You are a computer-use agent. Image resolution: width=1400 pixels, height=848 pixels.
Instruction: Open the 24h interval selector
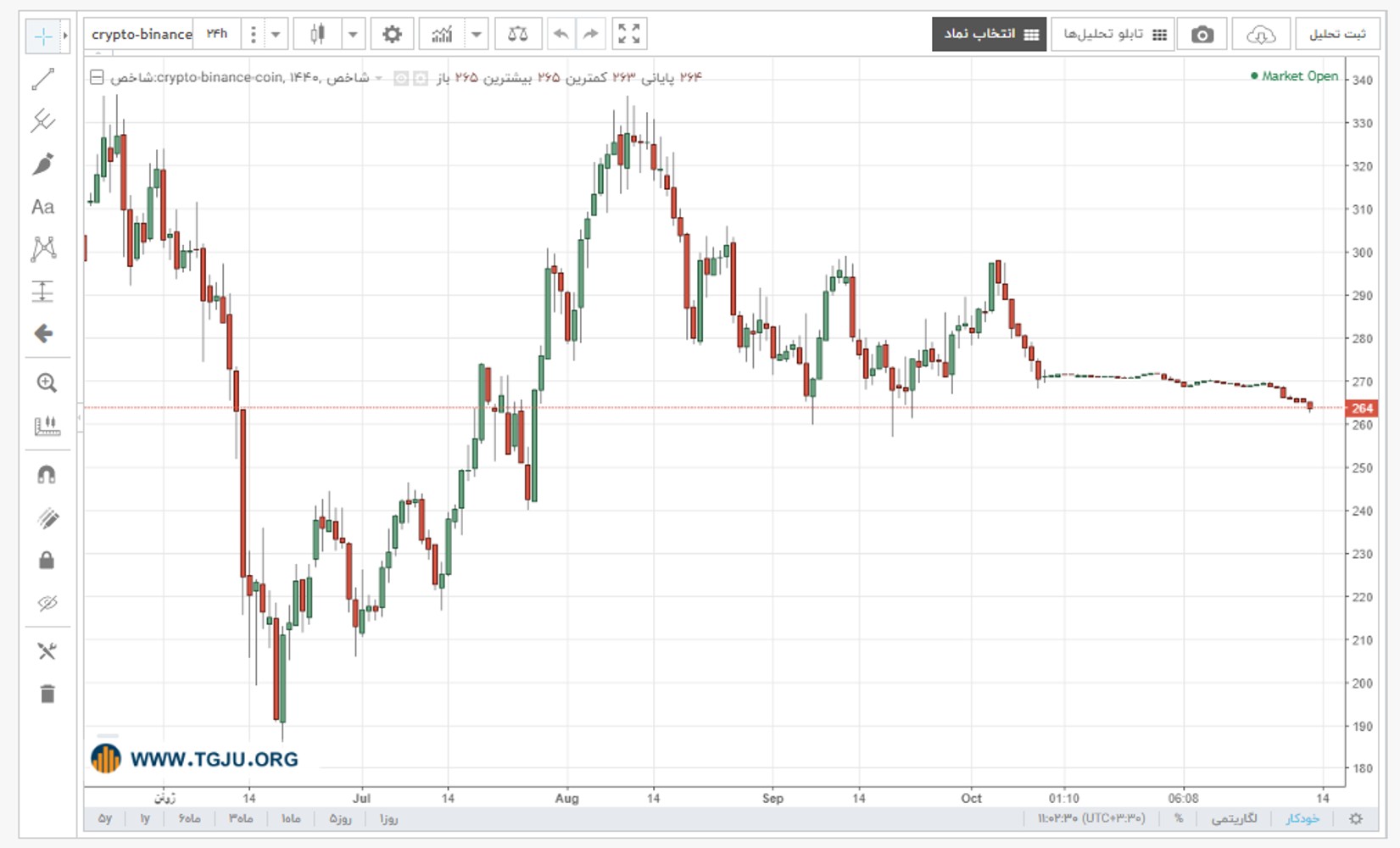click(x=217, y=35)
